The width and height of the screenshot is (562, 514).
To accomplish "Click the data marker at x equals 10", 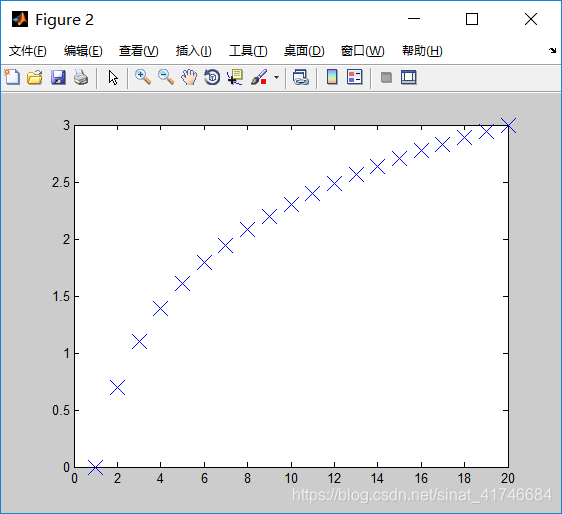I will tap(291, 204).
